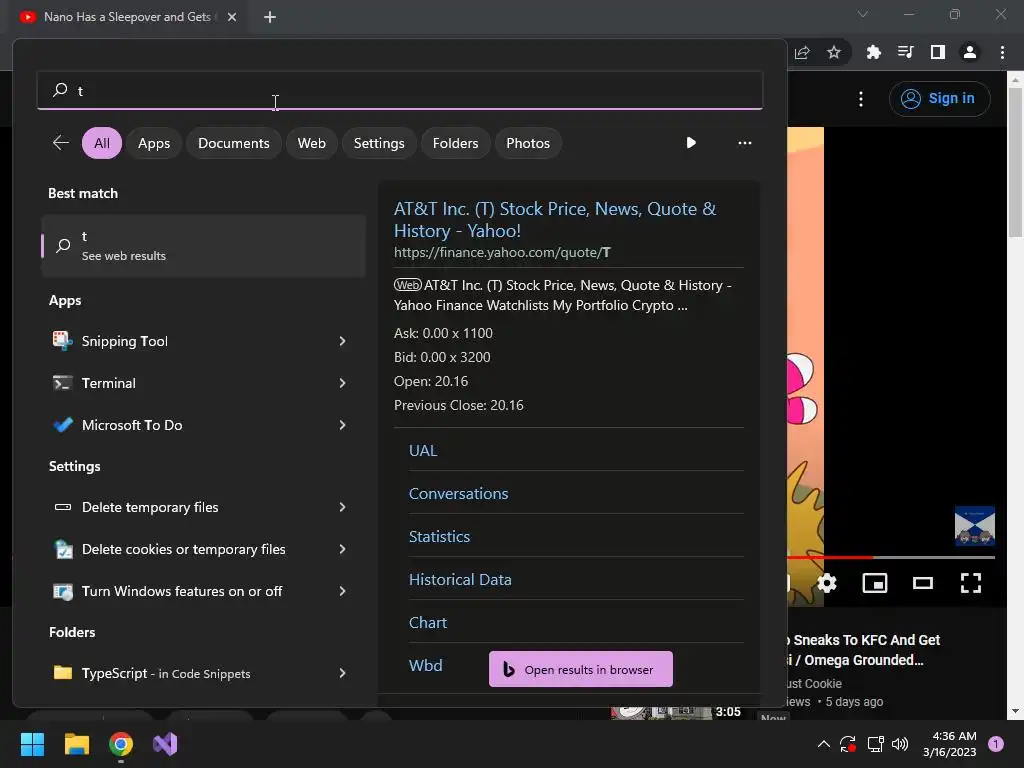Open Wbd link in preview

pos(426,665)
